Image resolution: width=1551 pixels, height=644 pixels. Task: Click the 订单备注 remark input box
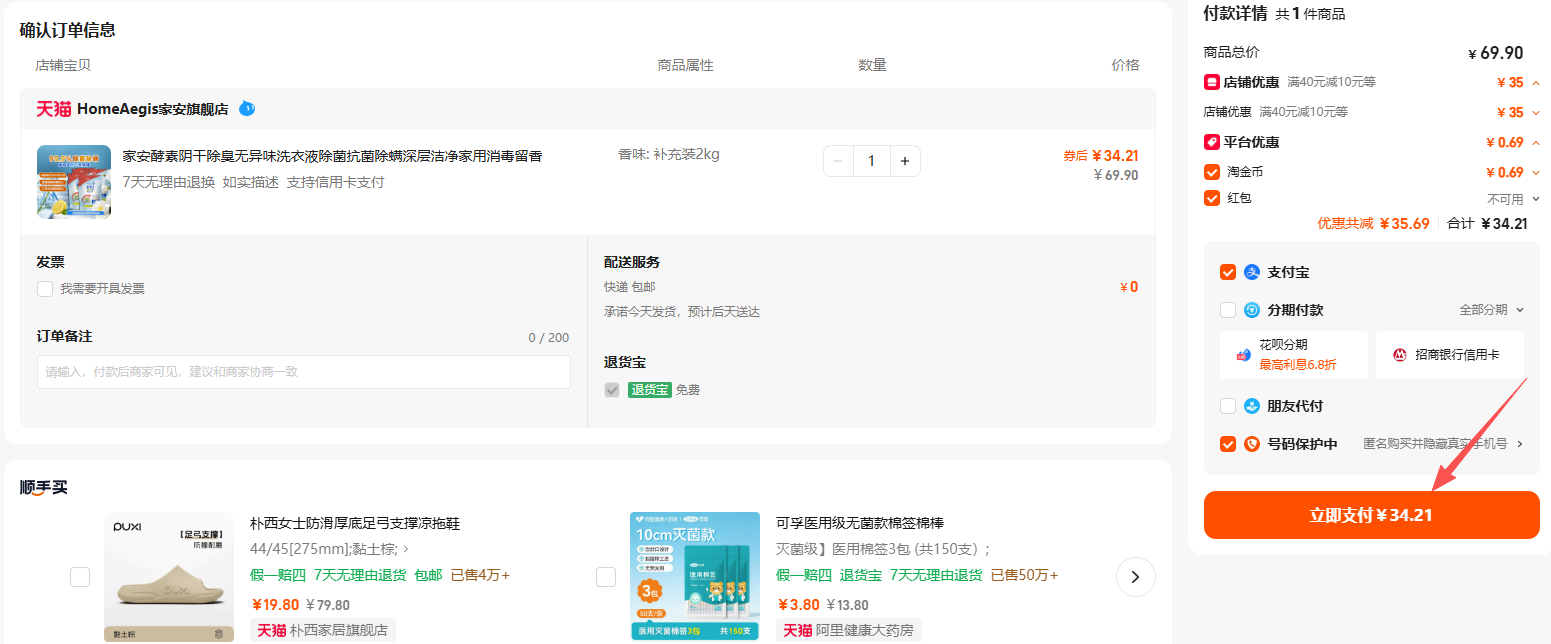click(304, 372)
